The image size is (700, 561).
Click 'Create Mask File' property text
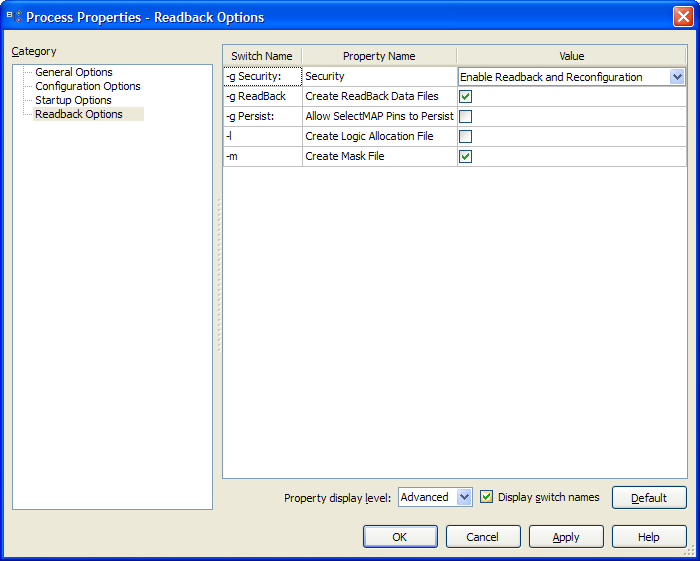click(345, 156)
